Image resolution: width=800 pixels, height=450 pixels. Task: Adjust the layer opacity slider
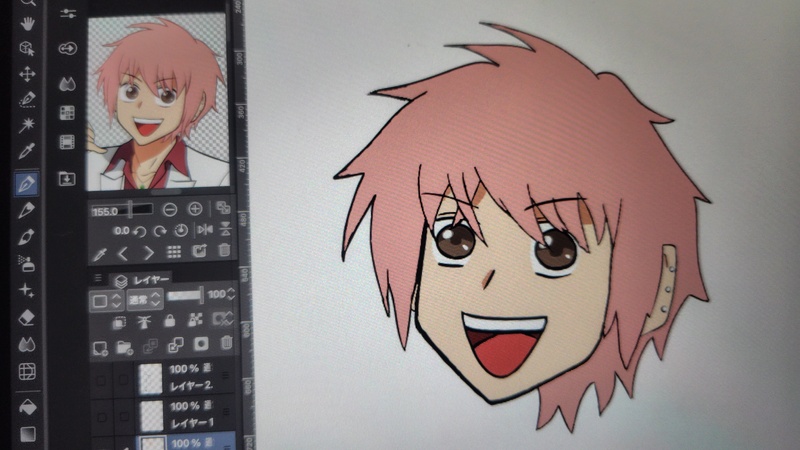pos(186,295)
